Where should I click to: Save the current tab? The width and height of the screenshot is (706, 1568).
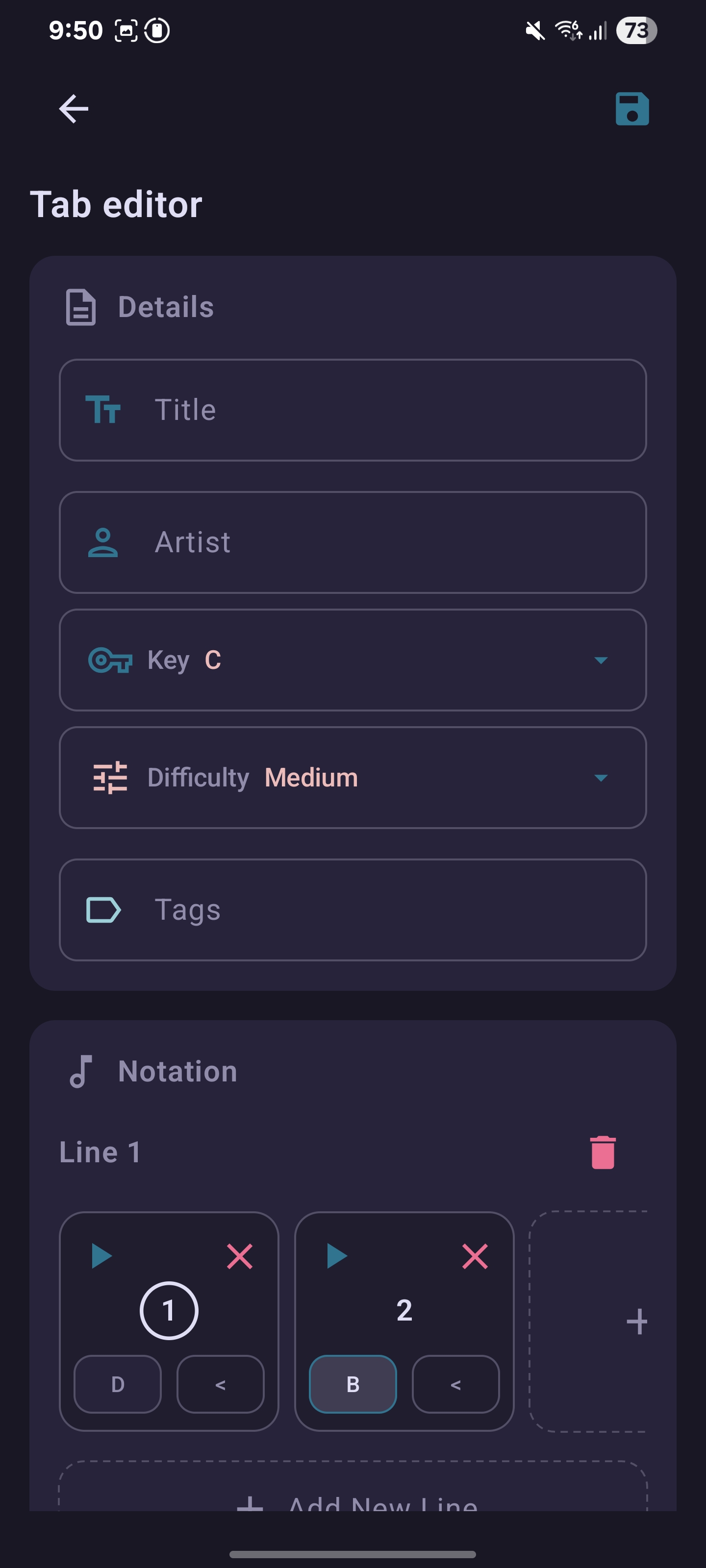(x=631, y=109)
